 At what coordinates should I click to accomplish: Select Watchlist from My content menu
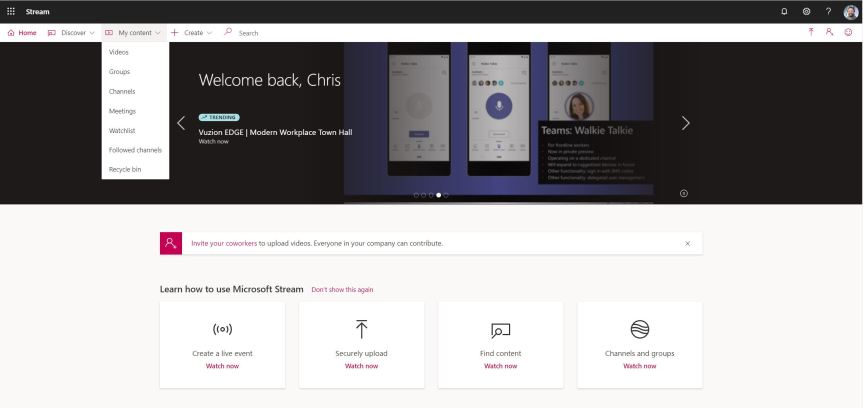coord(122,130)
